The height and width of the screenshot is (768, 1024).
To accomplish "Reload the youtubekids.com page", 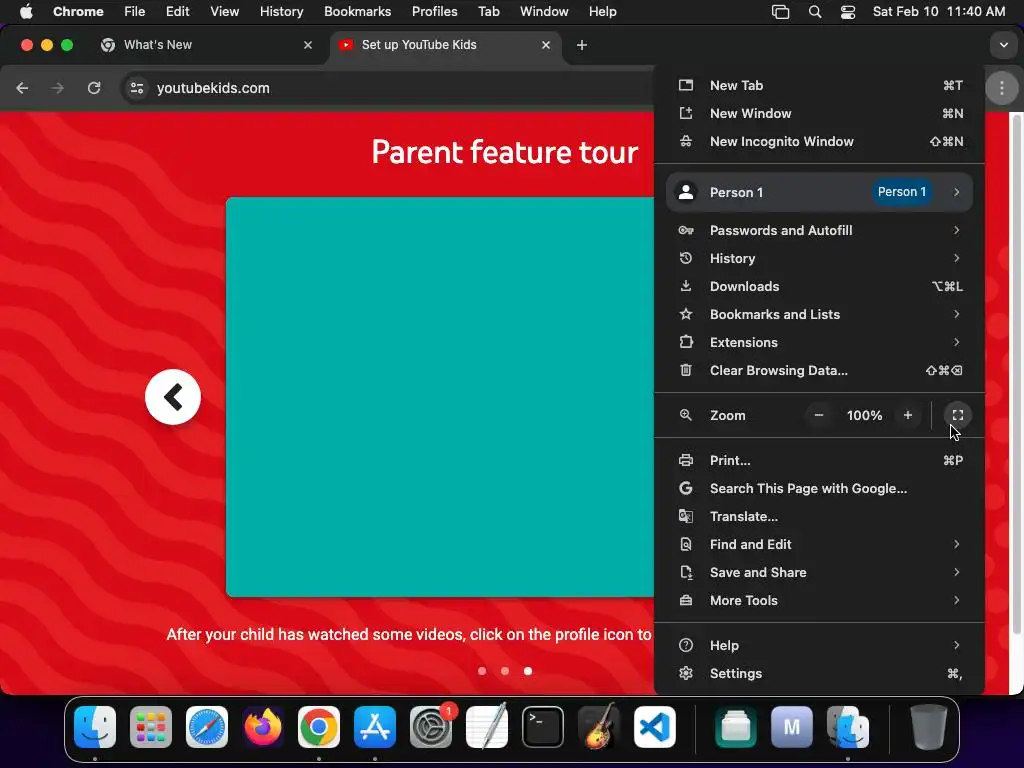I will 94,88.
